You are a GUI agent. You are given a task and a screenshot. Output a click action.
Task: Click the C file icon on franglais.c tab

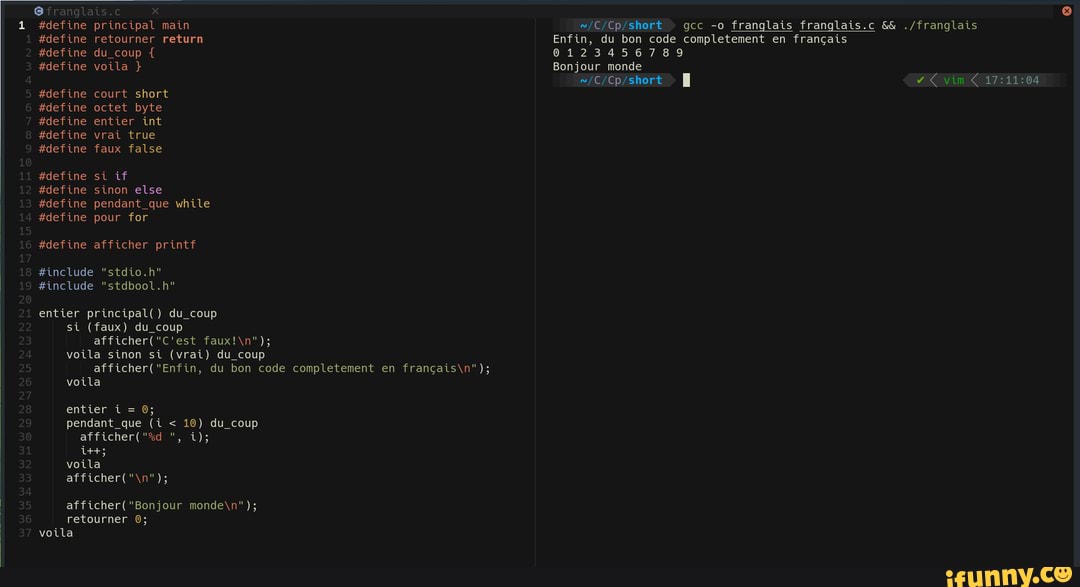tap(39, 11)
